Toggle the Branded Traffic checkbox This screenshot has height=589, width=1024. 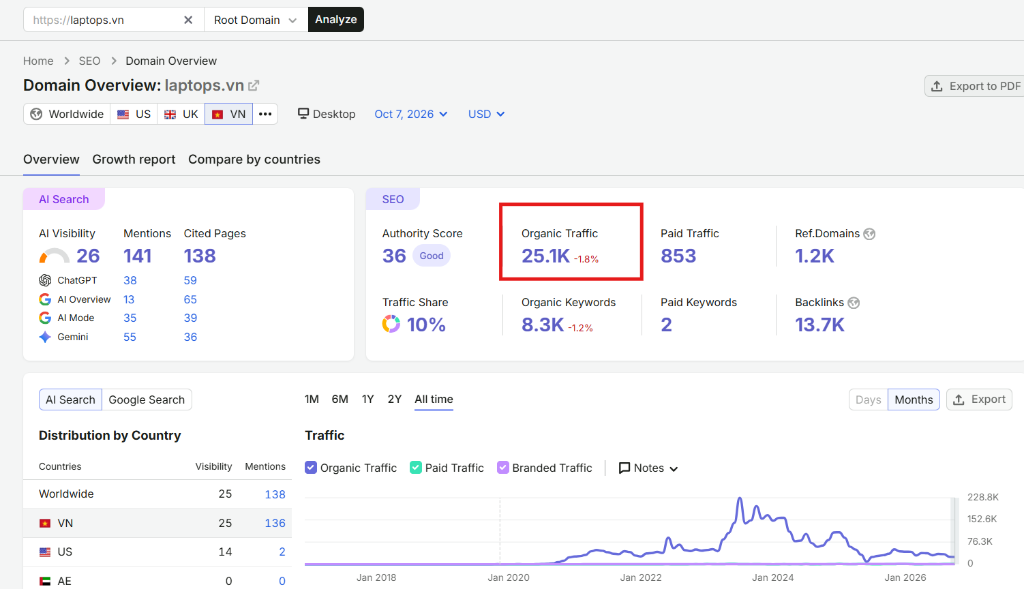[503, 468]
